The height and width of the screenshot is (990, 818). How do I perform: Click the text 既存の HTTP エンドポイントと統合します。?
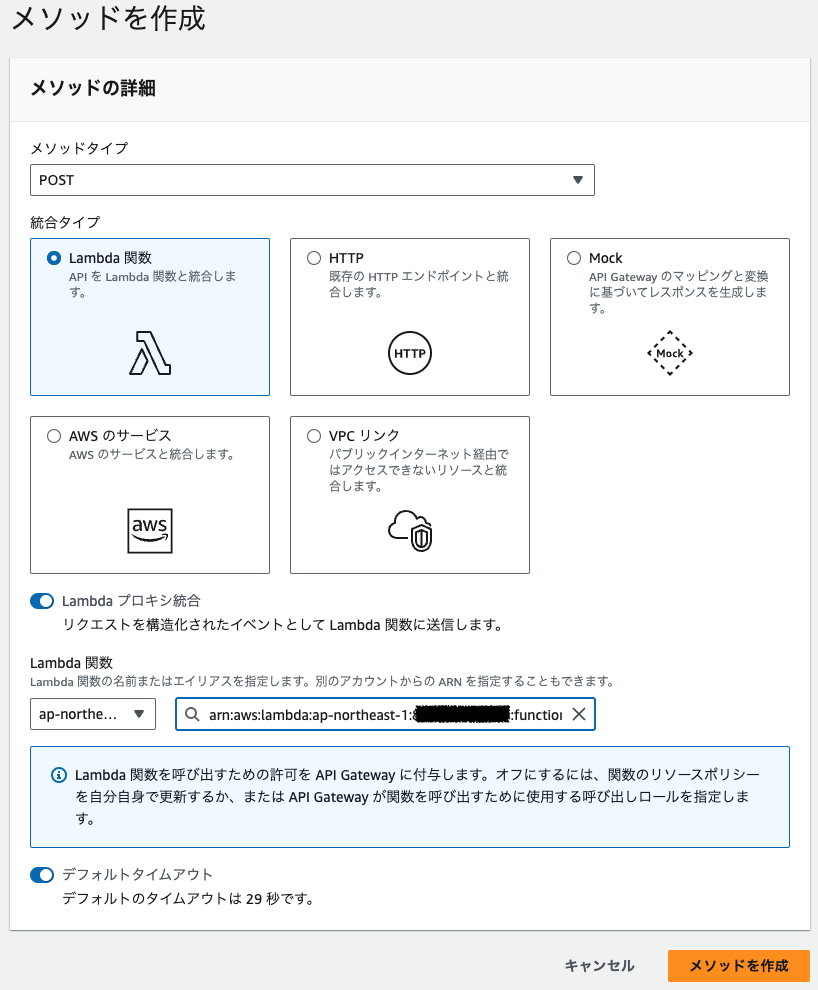419,284
